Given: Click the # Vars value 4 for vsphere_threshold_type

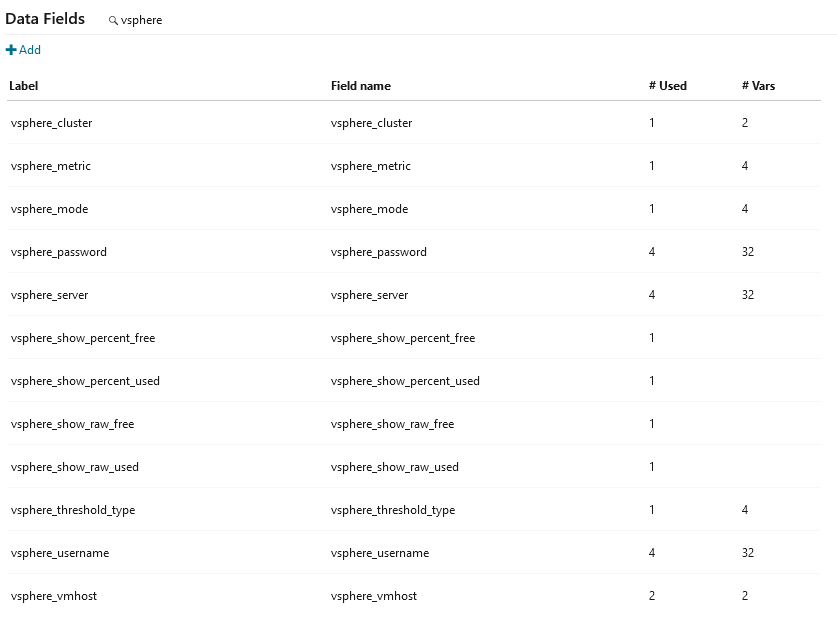Looking at the screenshot, I should click(x=745, y=510).
